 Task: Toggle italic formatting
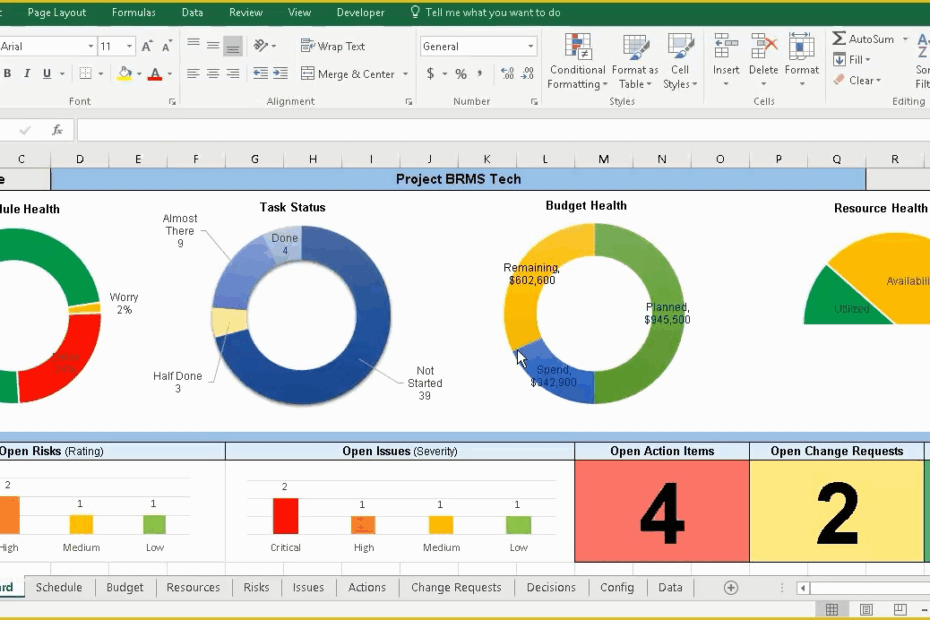click(x=25, y=73)
